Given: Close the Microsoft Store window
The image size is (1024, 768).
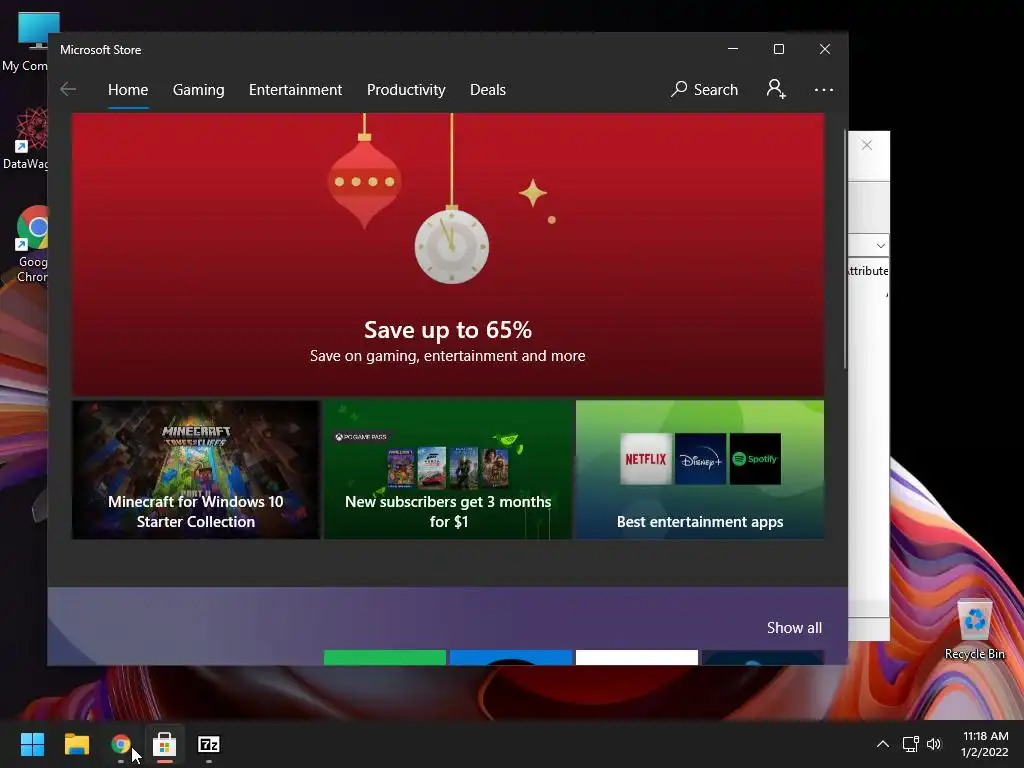Looking at the screenshot, I should pyautogui.click(x=825, y=49).
